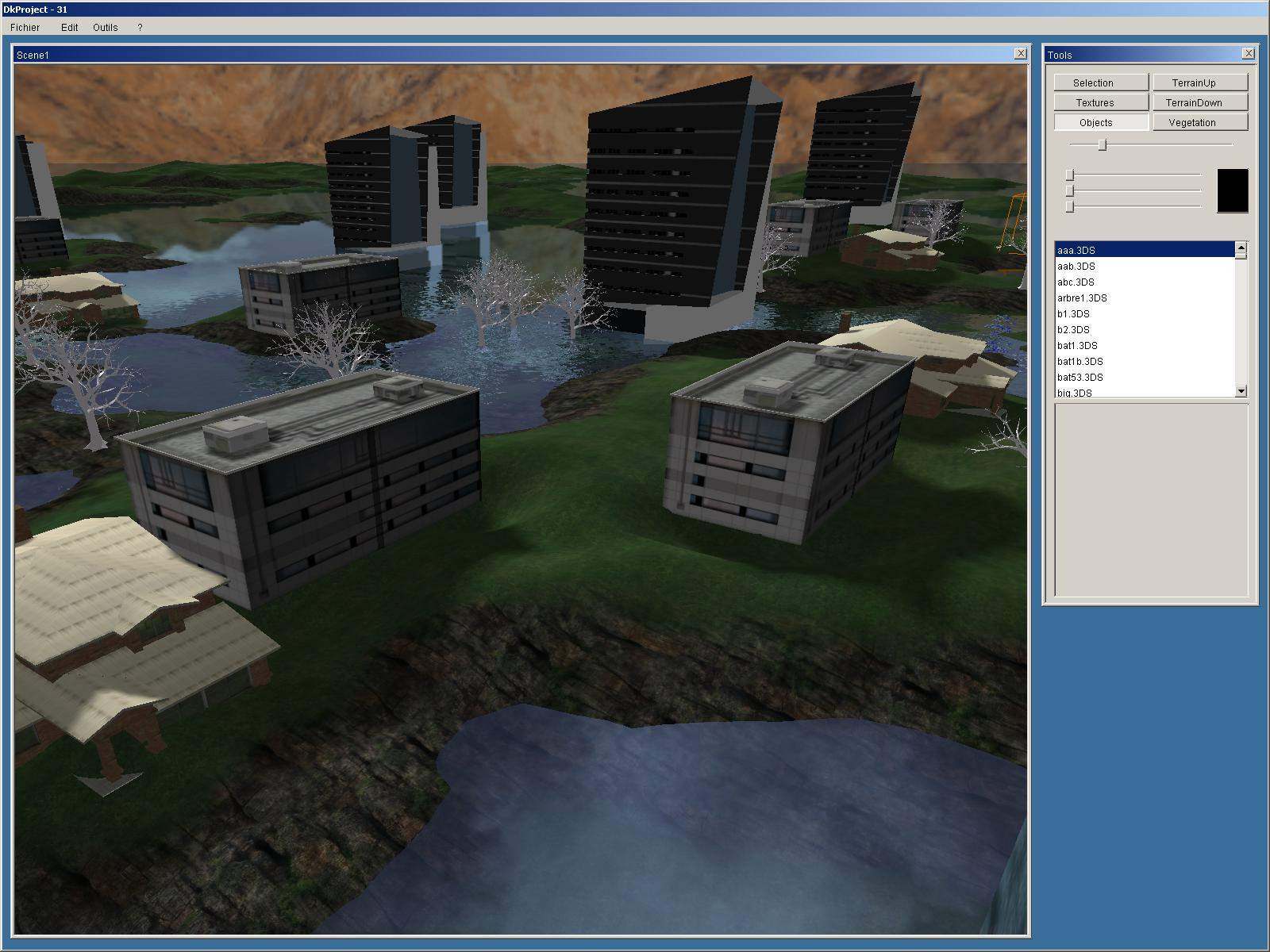
Task: Enable the Vegetation tool
Action: click(x=1199, y=122)
